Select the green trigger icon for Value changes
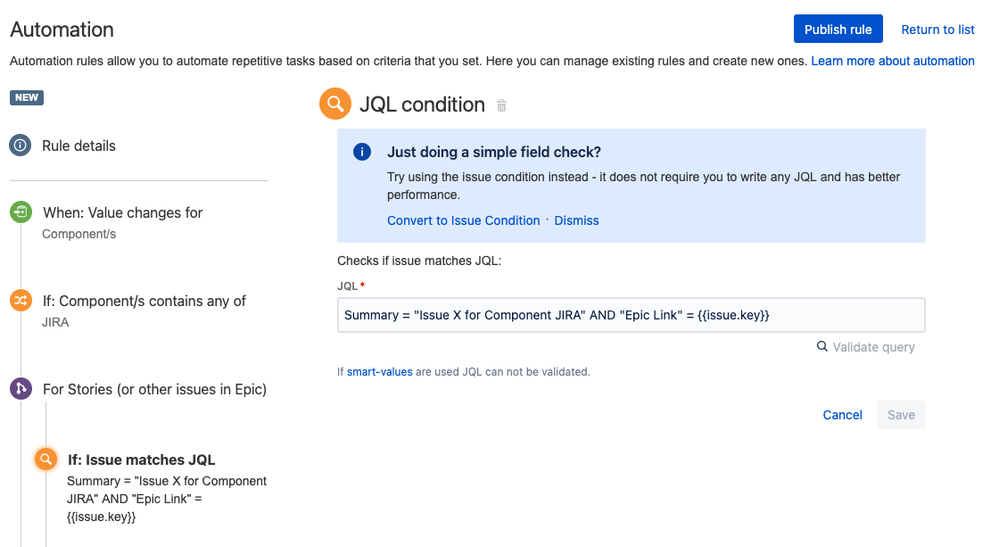The height and width of the screenshot is (547, 999). pyautogui.click(x=20, y=213)
